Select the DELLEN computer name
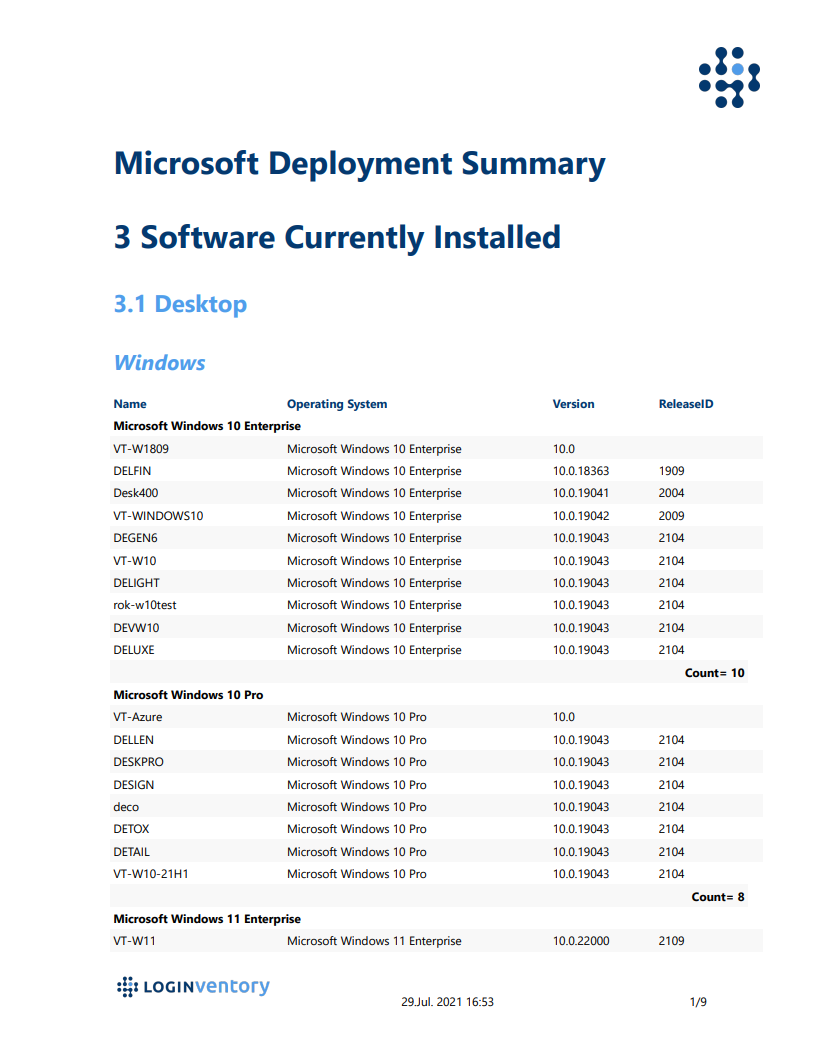Screen dimensions: 816x1056 (133, 740)
